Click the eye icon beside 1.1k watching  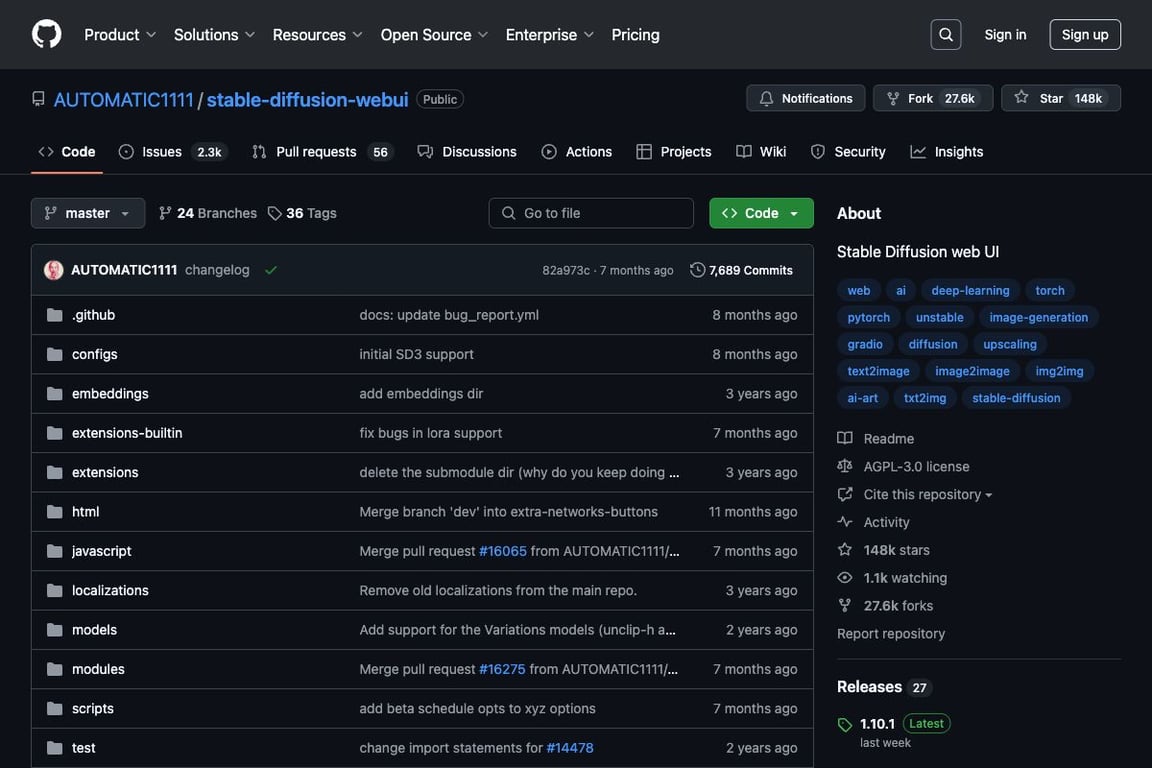(x=845, y=578)
